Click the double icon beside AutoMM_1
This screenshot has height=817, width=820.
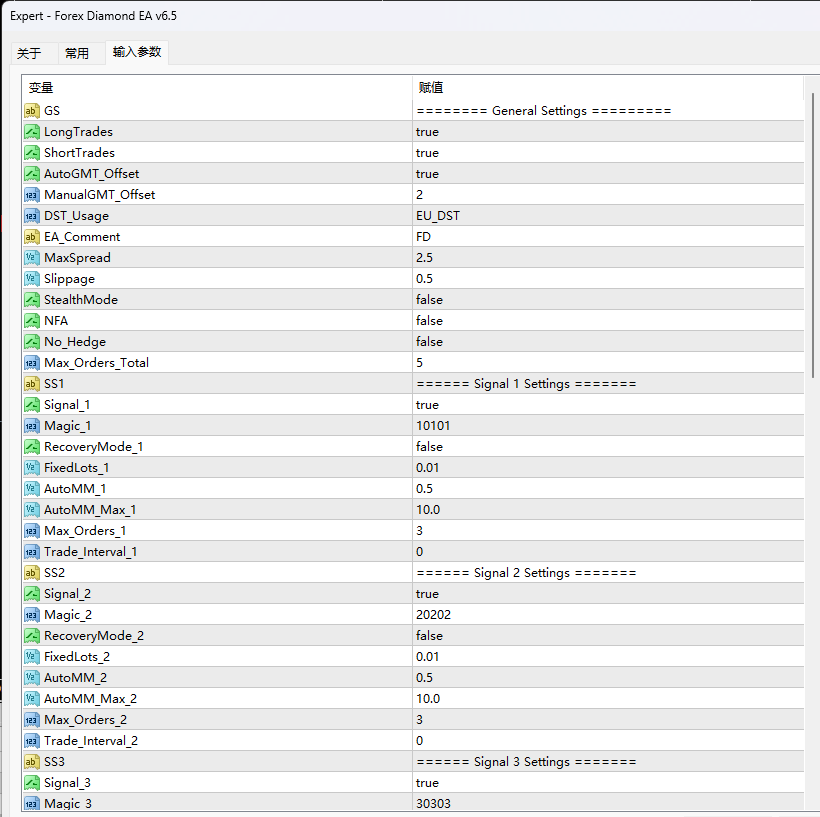coord(31,489)
